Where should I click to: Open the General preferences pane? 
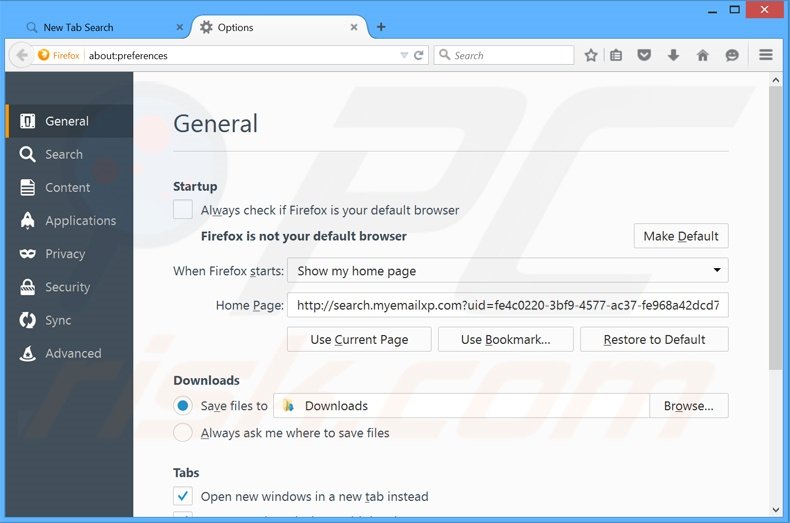[70, 121]
